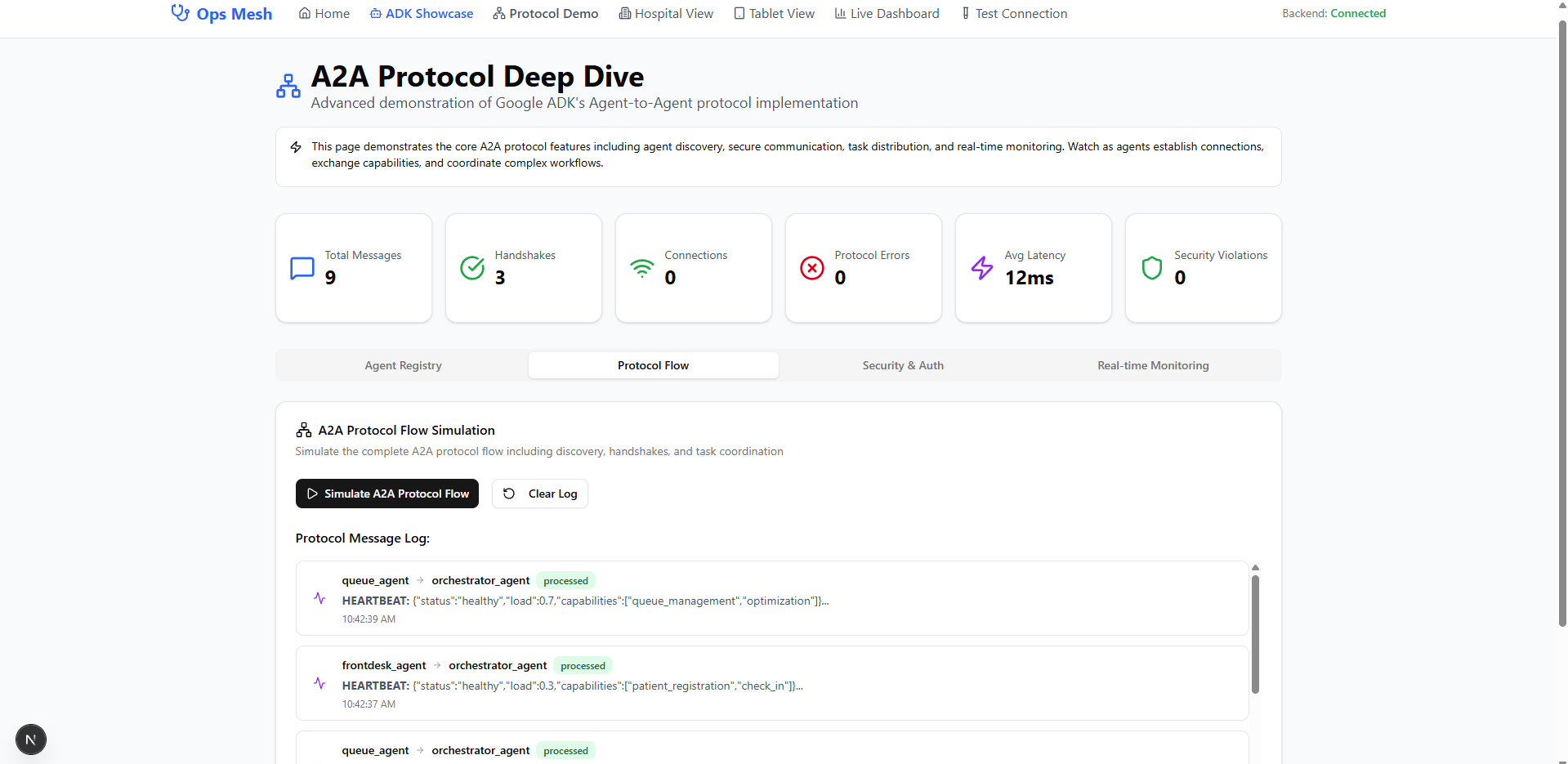Click the Protocol Message Log heading
This screenshot has width=1568, height=764.
click(363, 538)
